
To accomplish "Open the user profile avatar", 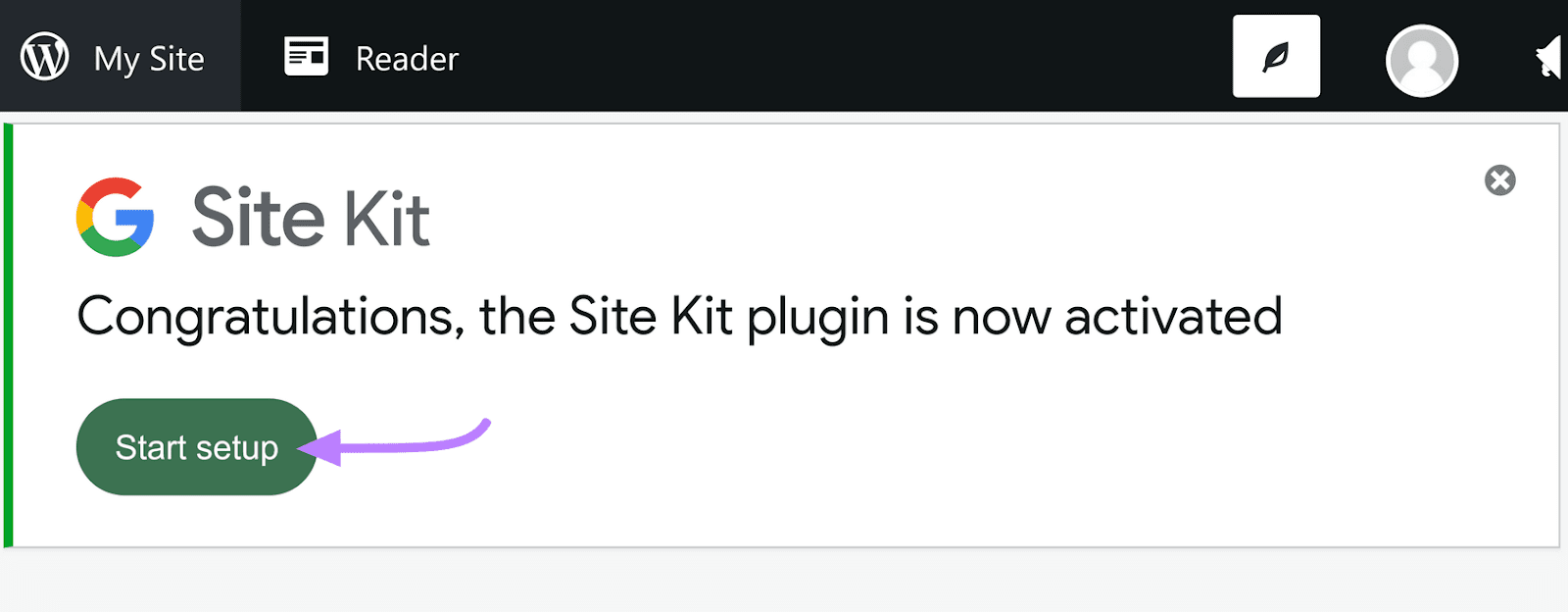I will pos(1421,60).
